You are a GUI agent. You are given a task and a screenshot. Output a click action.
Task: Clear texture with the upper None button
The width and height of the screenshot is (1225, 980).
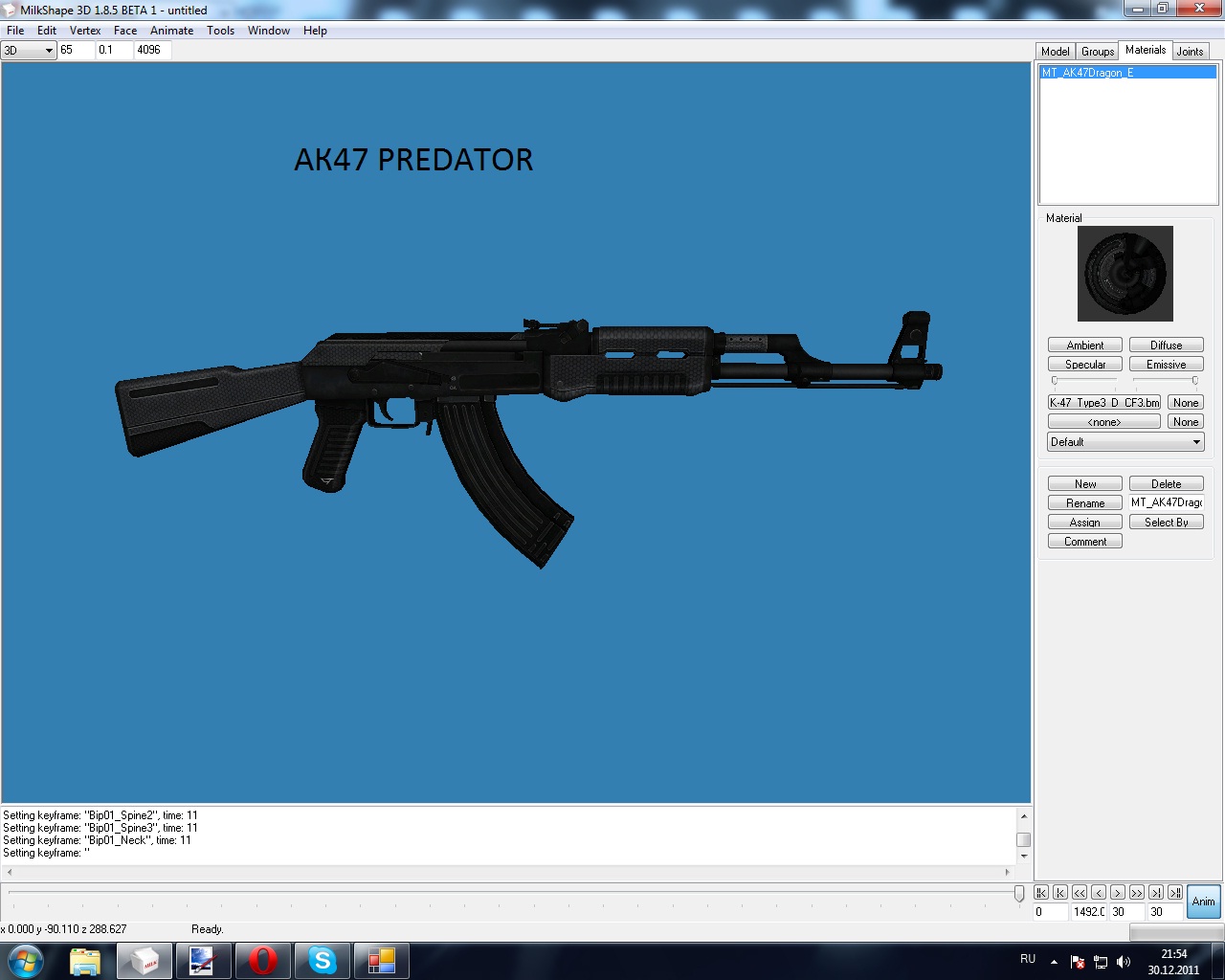1186,403
